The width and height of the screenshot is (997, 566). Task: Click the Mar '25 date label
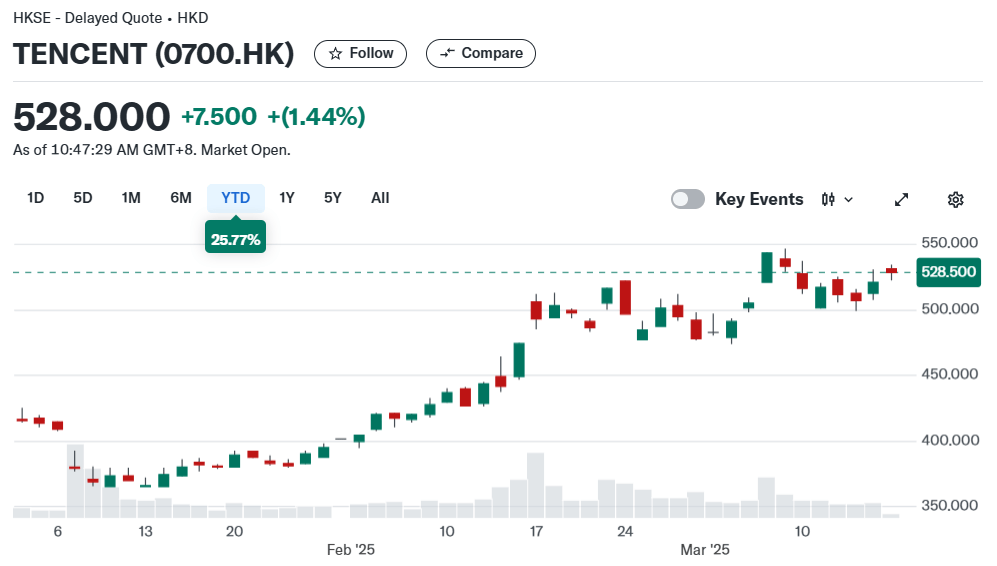tap(705, 549)
